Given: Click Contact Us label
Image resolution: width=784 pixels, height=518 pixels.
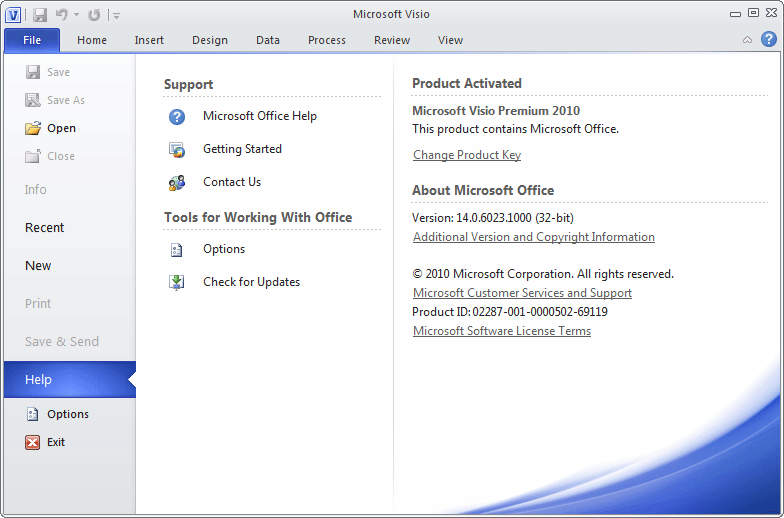Looking at the screenshot, I should click(x=232, y=182).
